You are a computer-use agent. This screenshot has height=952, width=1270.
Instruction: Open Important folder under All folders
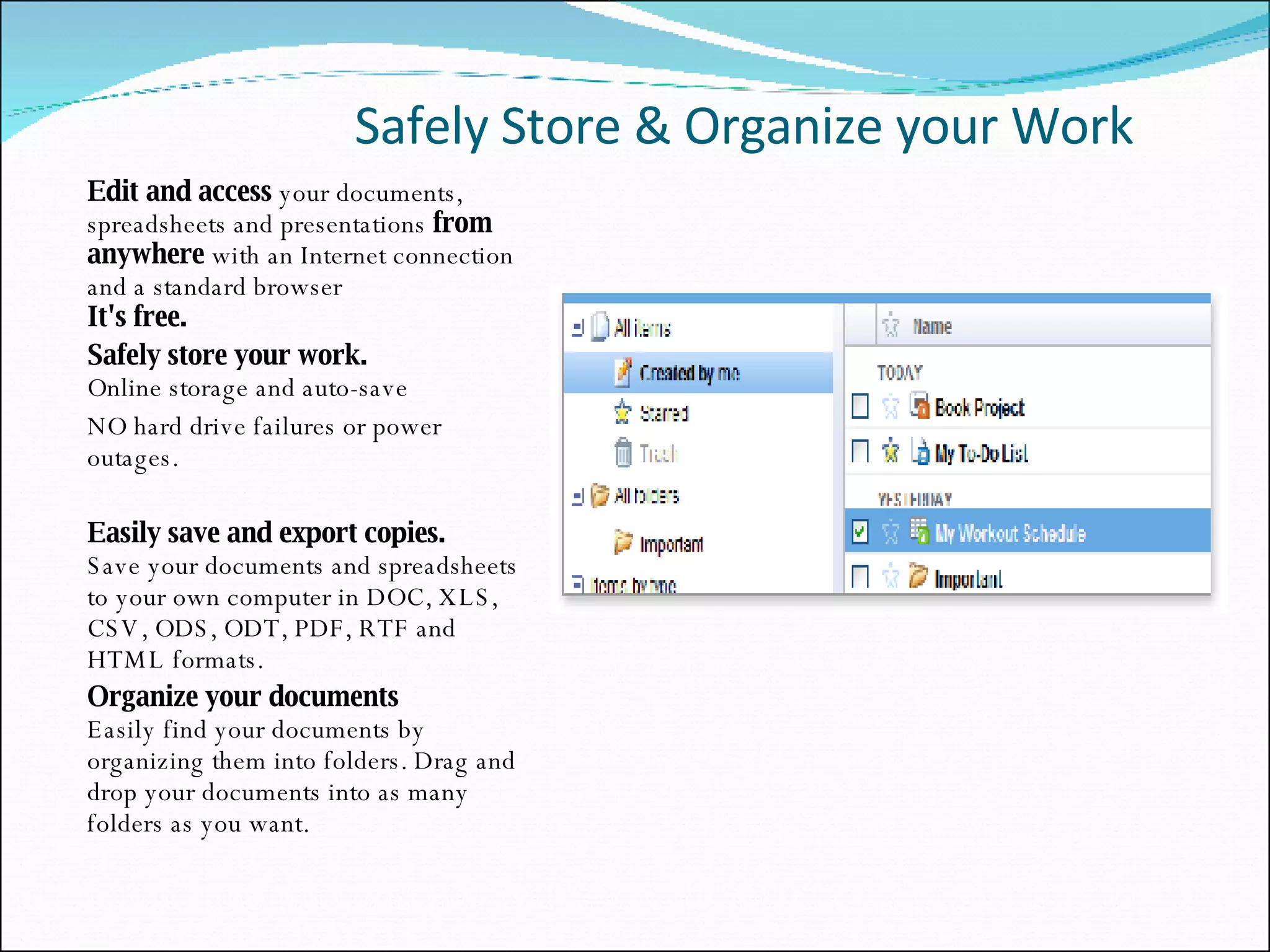671,544
